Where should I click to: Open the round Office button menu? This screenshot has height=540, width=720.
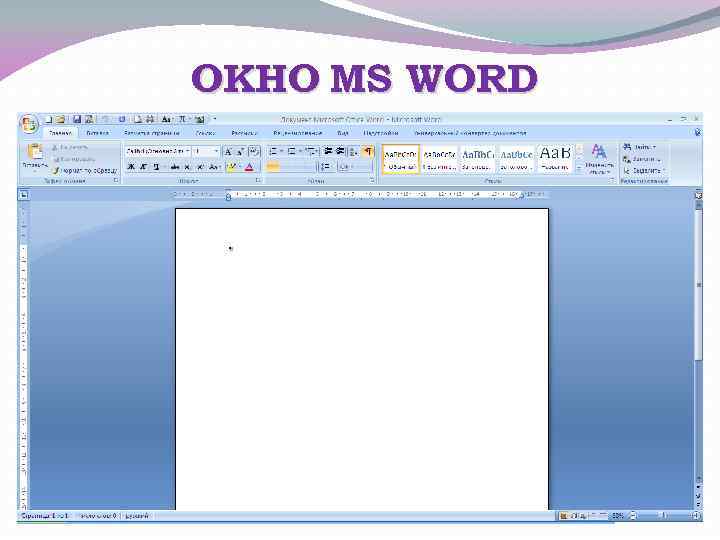point(29,124)
